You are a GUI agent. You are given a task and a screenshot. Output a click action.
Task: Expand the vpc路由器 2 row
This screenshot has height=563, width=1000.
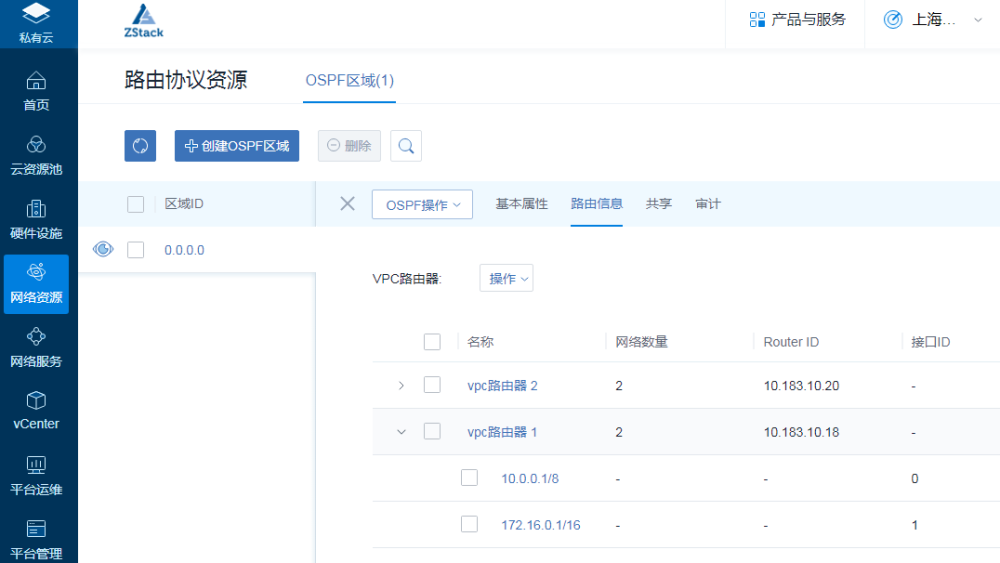click(401, 386)
